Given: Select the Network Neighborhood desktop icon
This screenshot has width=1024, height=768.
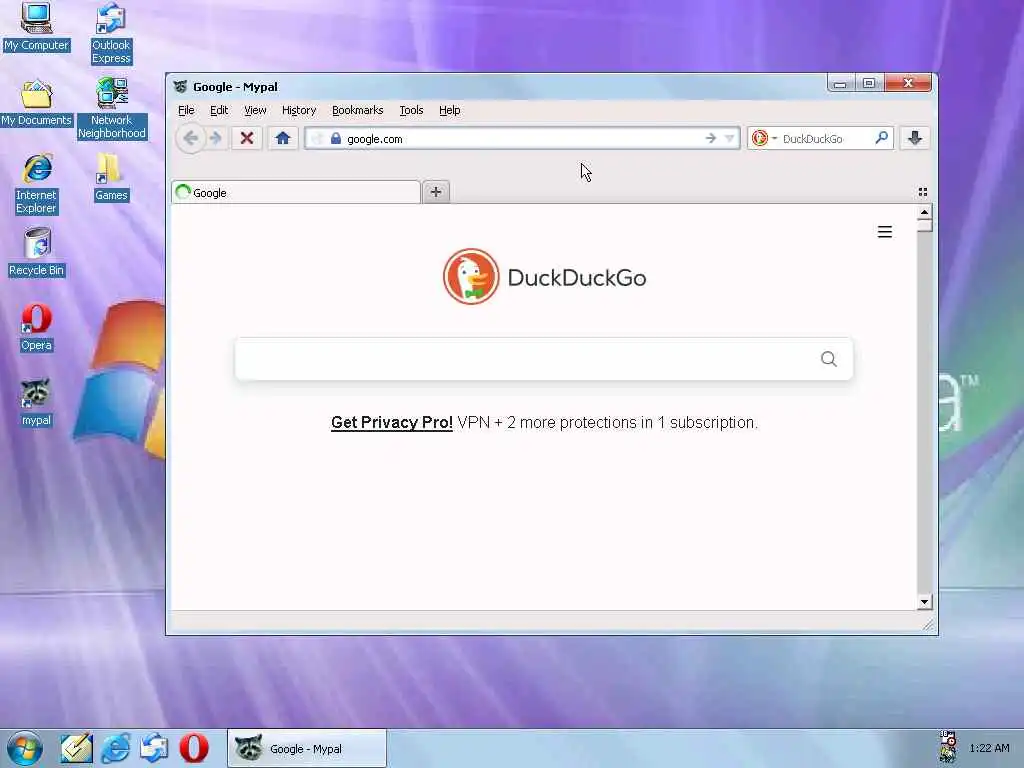Looking at the screenshot, I should 112,108.
